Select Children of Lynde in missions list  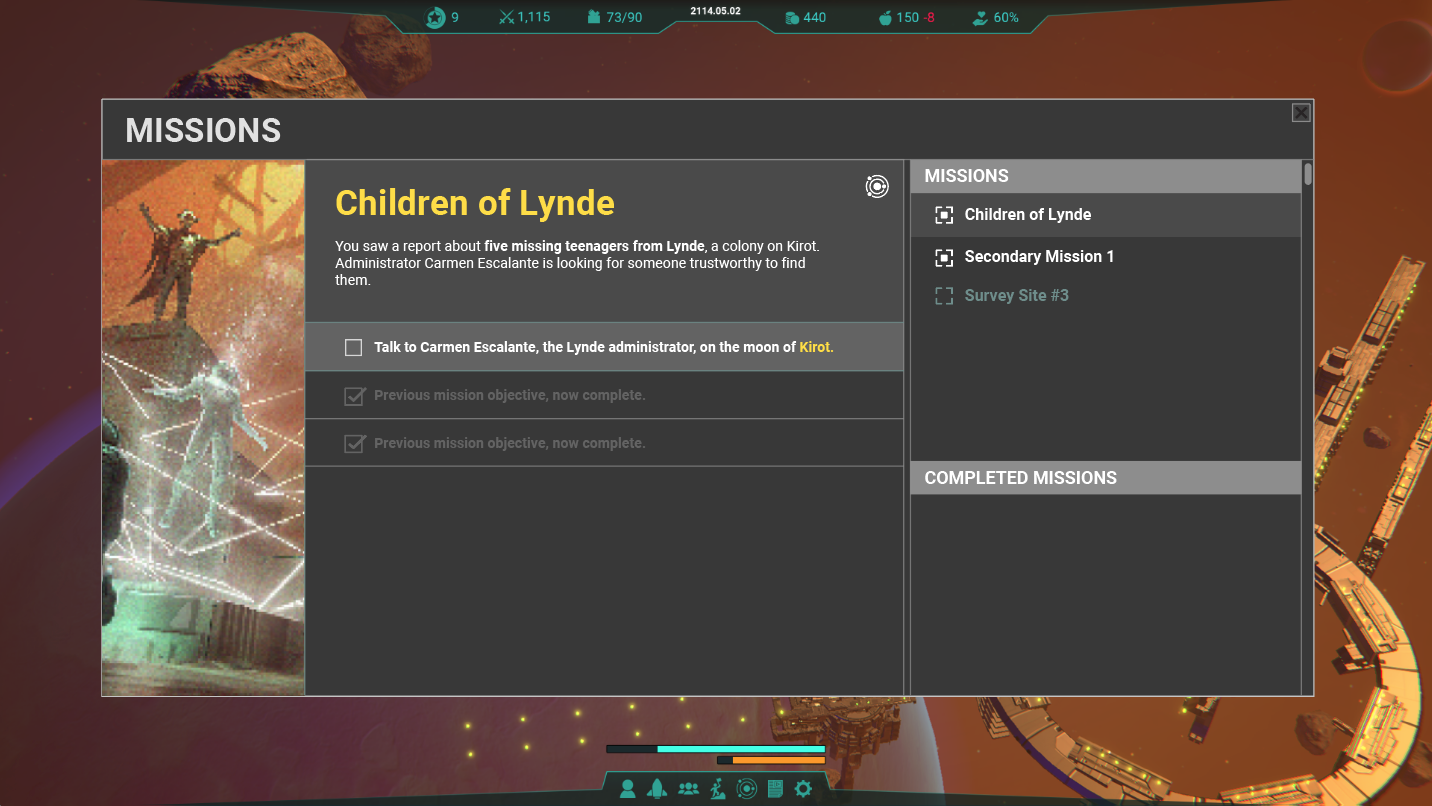1106,215
